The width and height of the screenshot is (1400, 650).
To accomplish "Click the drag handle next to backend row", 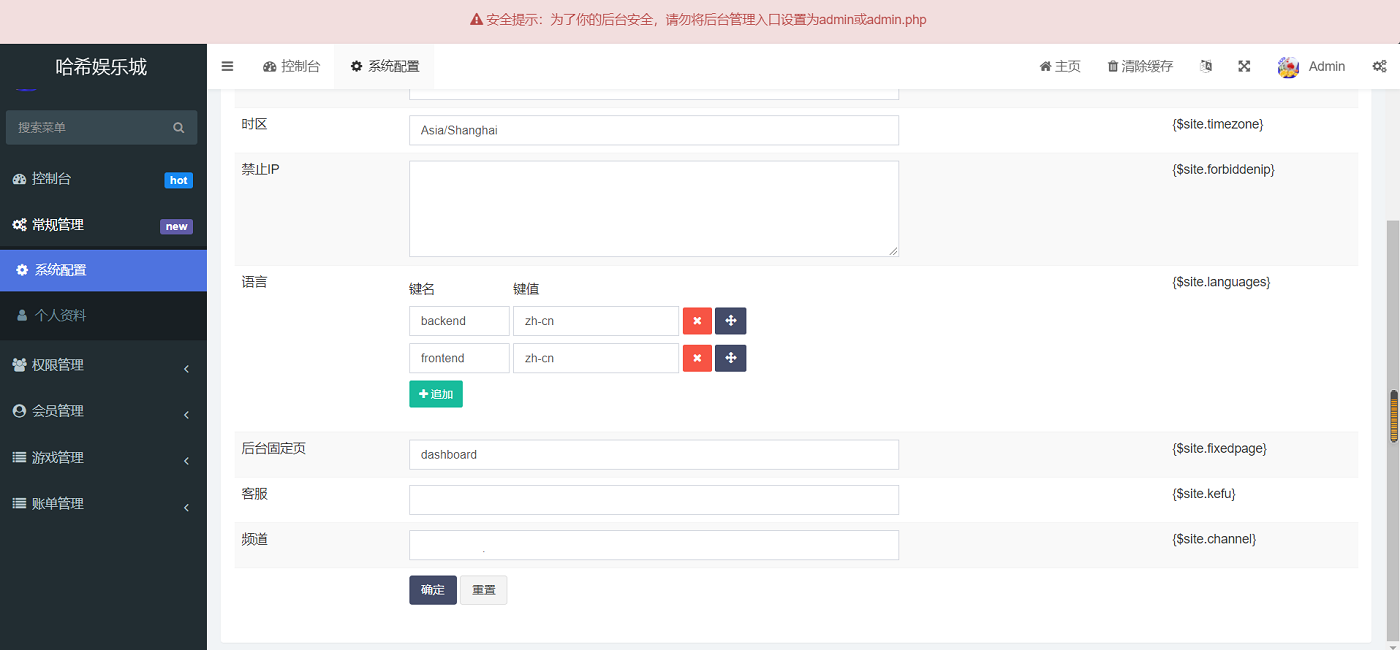I will tap(731, 320).
